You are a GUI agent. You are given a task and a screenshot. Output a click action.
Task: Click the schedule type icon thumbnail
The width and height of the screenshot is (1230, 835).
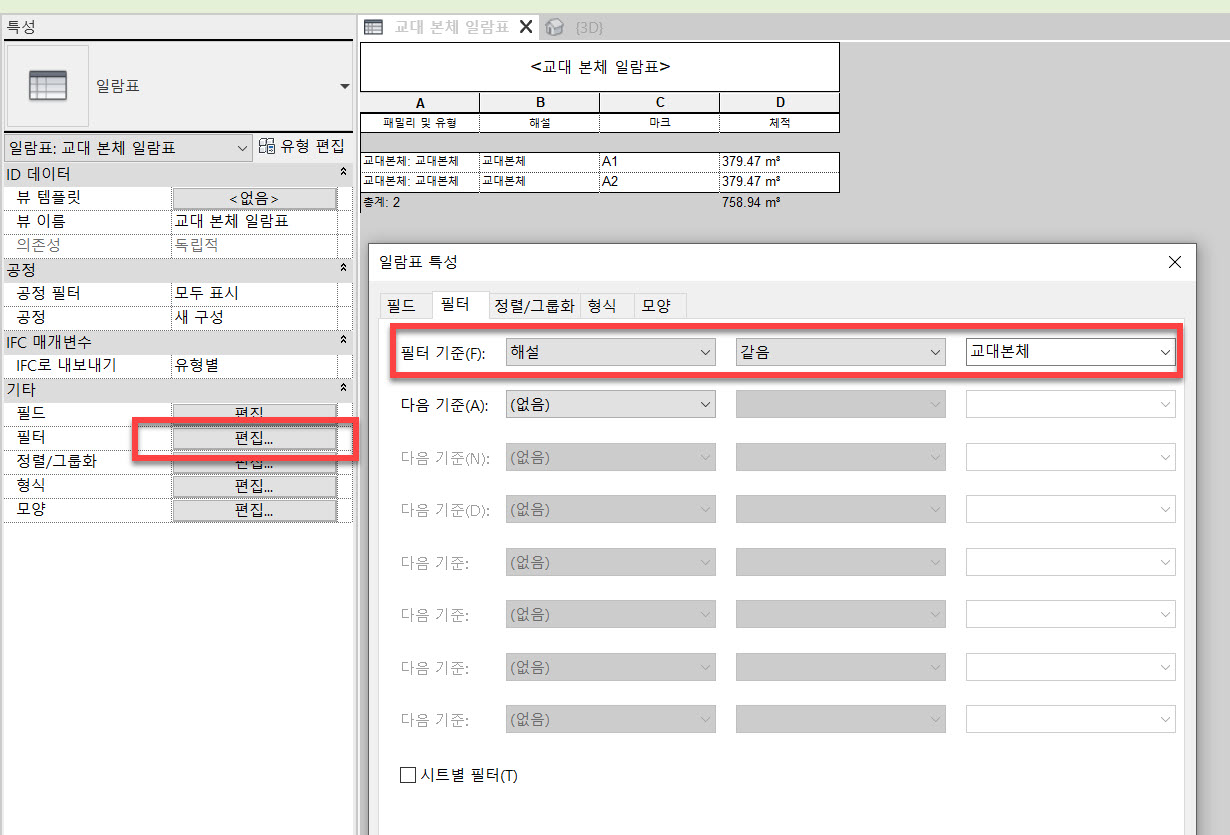pyautogui.click(x=47, y=86)
